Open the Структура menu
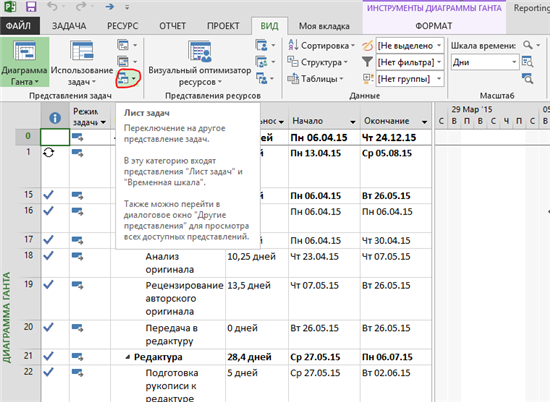The height and width of the screenshot is (402, 550). [318, 62]
